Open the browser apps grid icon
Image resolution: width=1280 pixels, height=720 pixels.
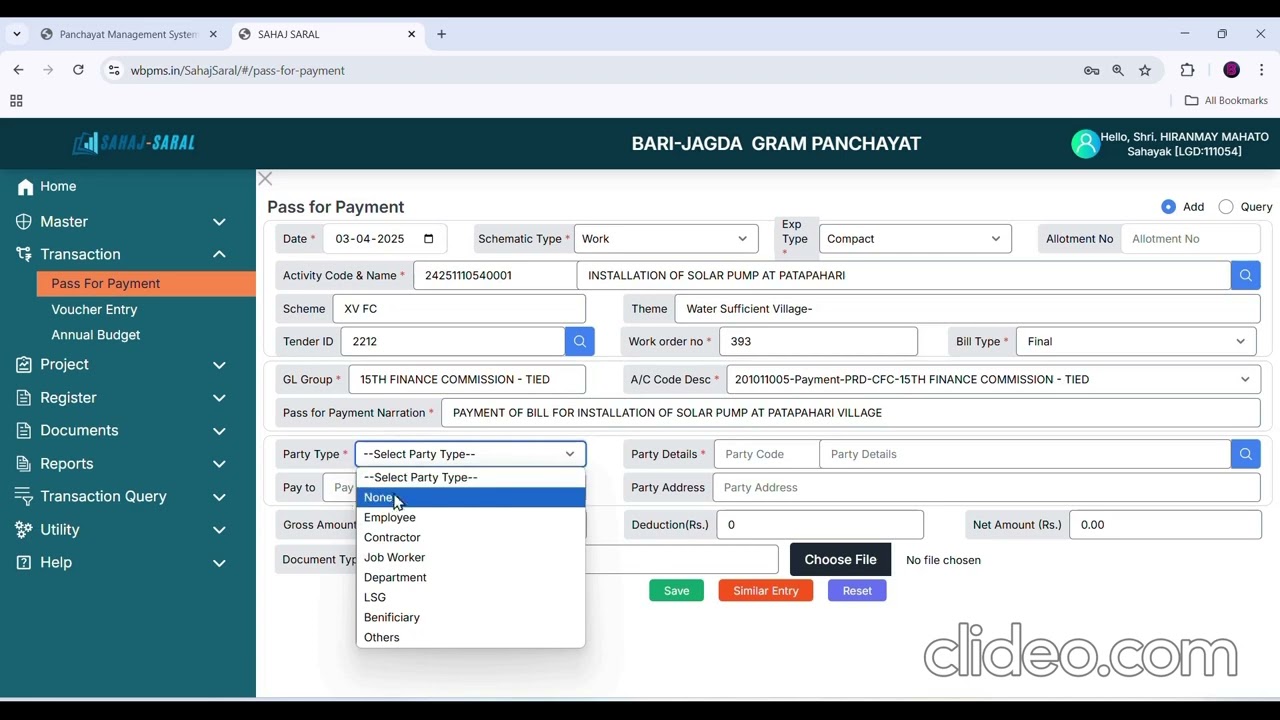pyautogui.click(x=16, y=101)
